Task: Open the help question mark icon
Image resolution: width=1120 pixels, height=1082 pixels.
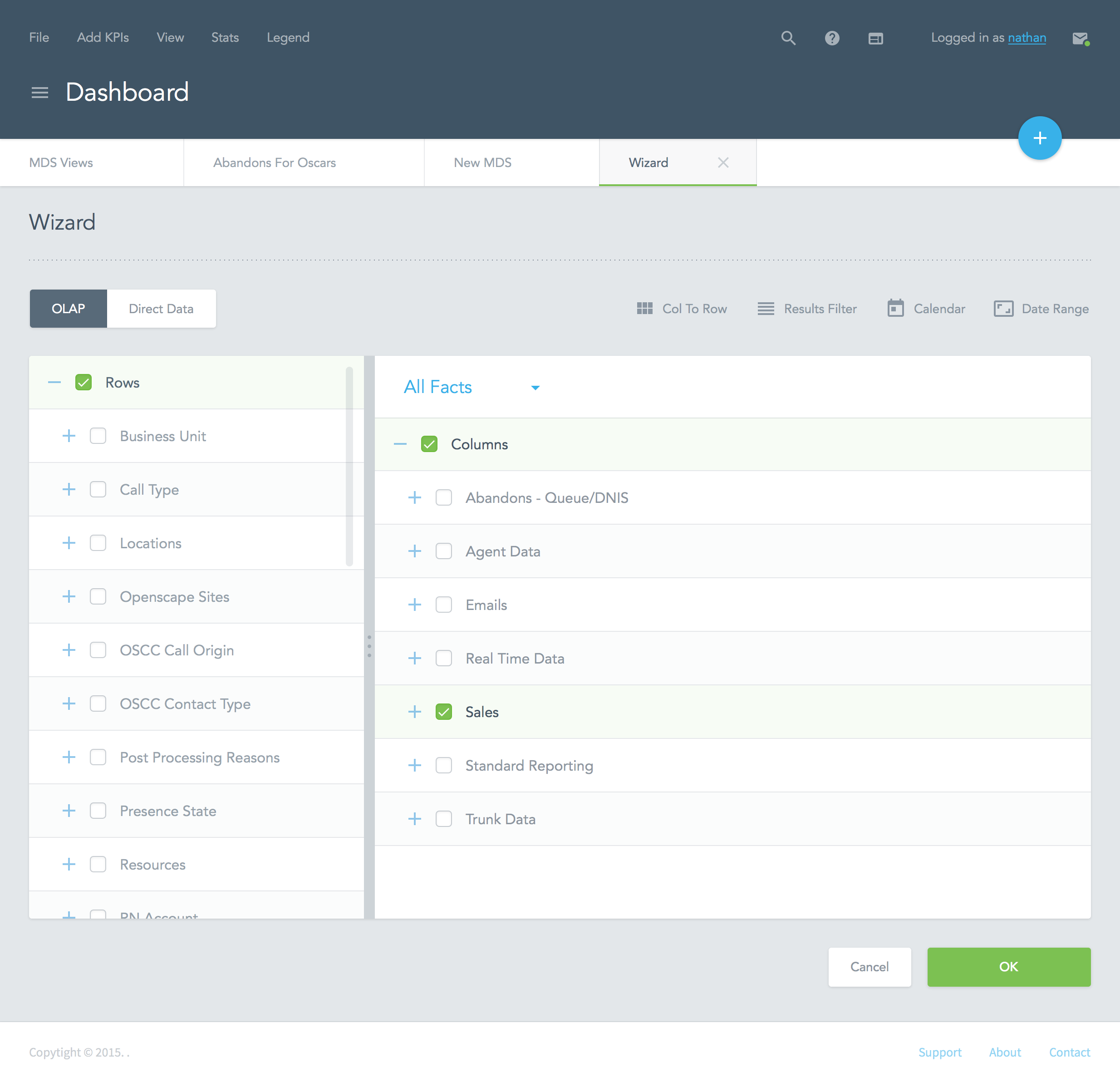Action: [831, 38]
